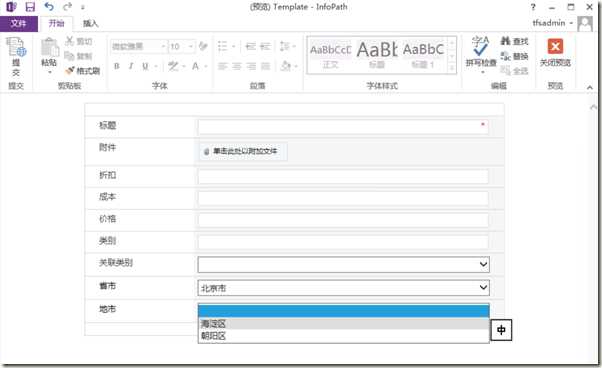
Task: Open the tfsadmin account dropdown
Action: point(552,23)
